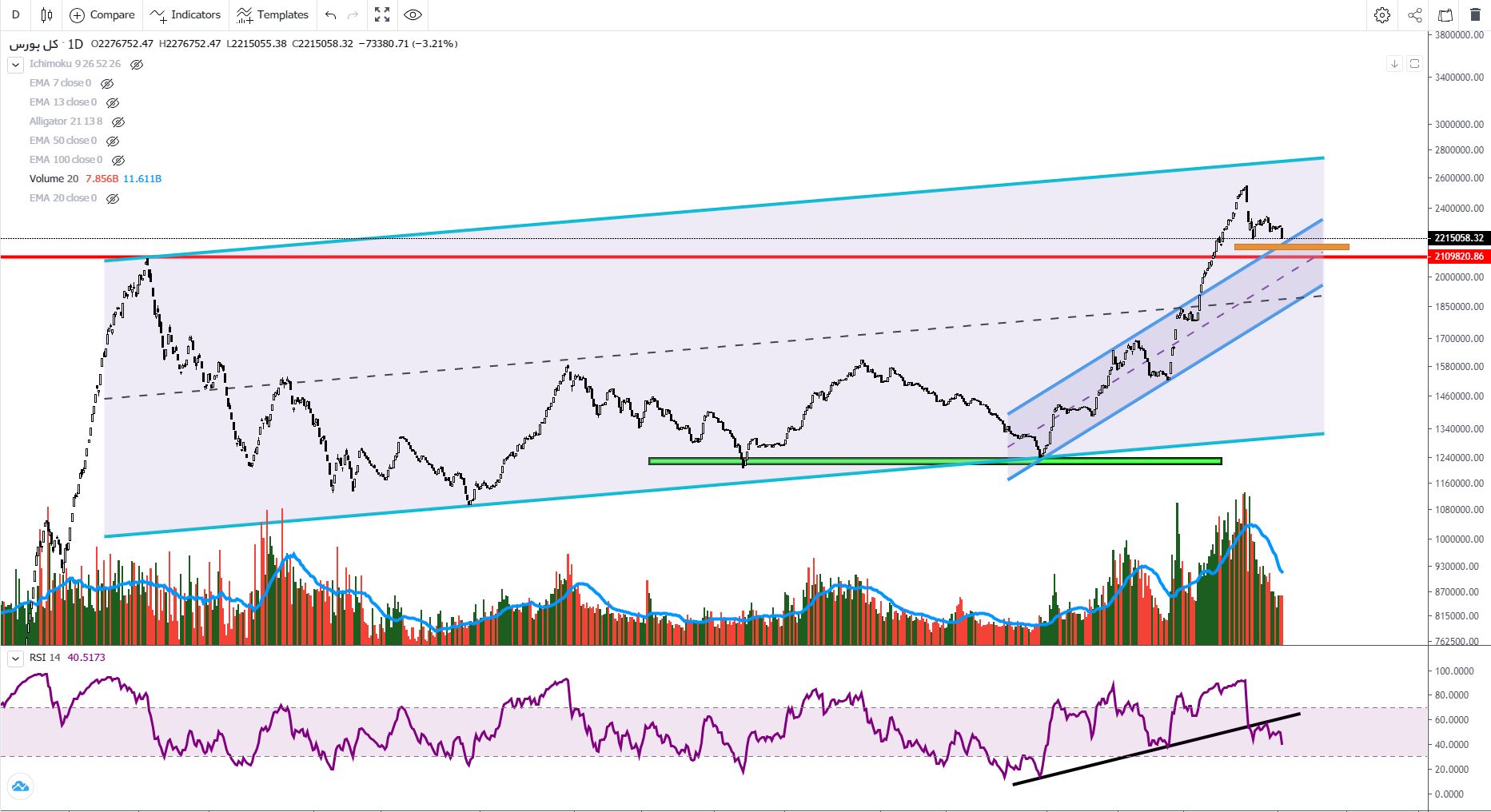Open the candlestick chart style selector
Image resolution: width=1491 pixels, height=812 pixels.
tap(46, 15)
